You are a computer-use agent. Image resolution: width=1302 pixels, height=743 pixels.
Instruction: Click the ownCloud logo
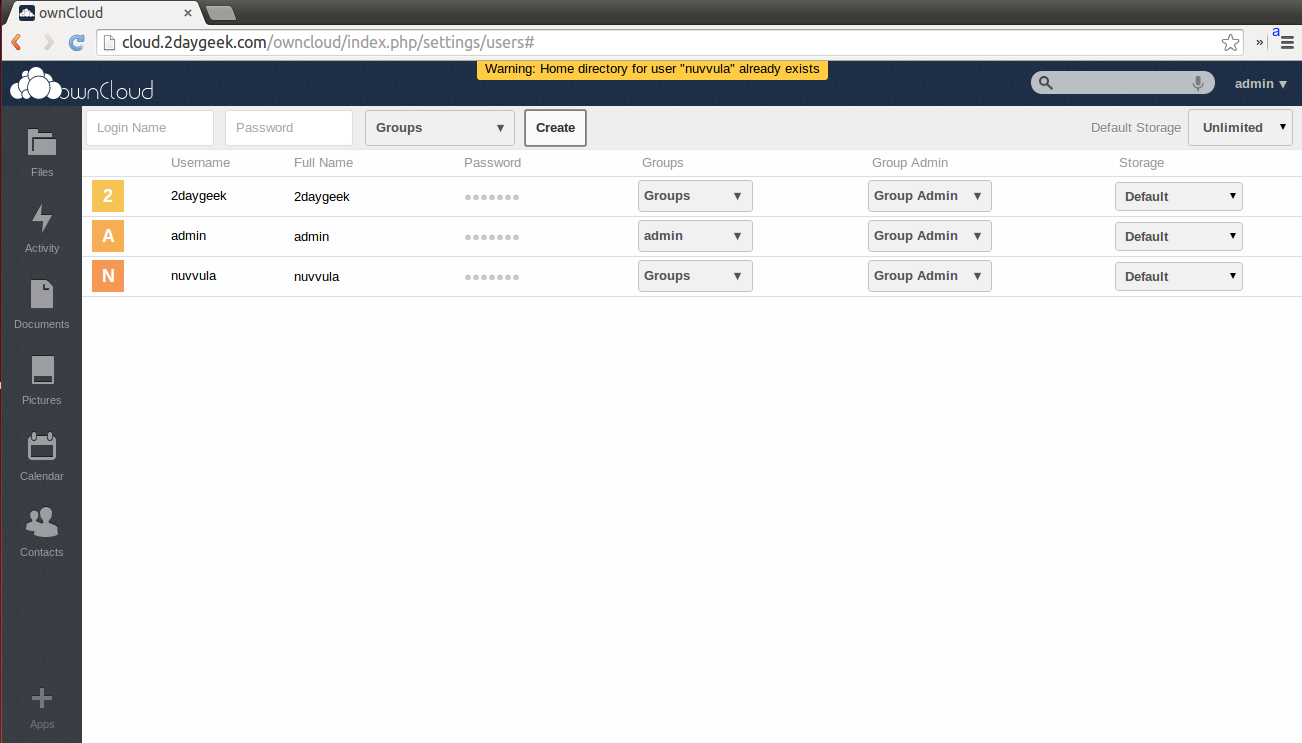point(82,84)
